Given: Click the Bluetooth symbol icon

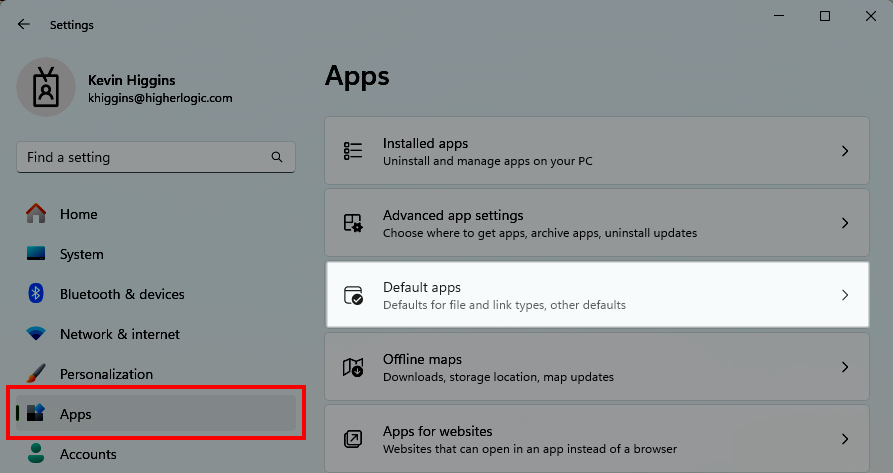Looking at the screenshot, I should (x=37, y=294).
